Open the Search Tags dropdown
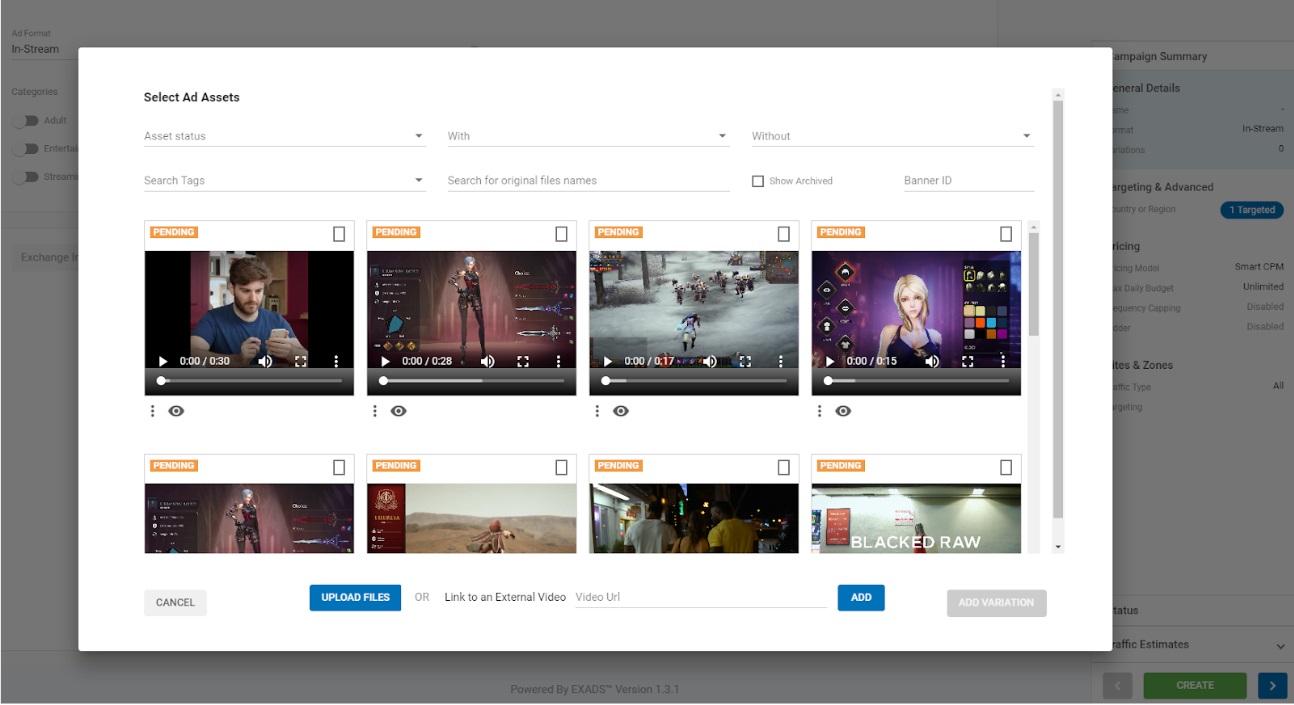 pyautogui.click(x=285, y=181)
